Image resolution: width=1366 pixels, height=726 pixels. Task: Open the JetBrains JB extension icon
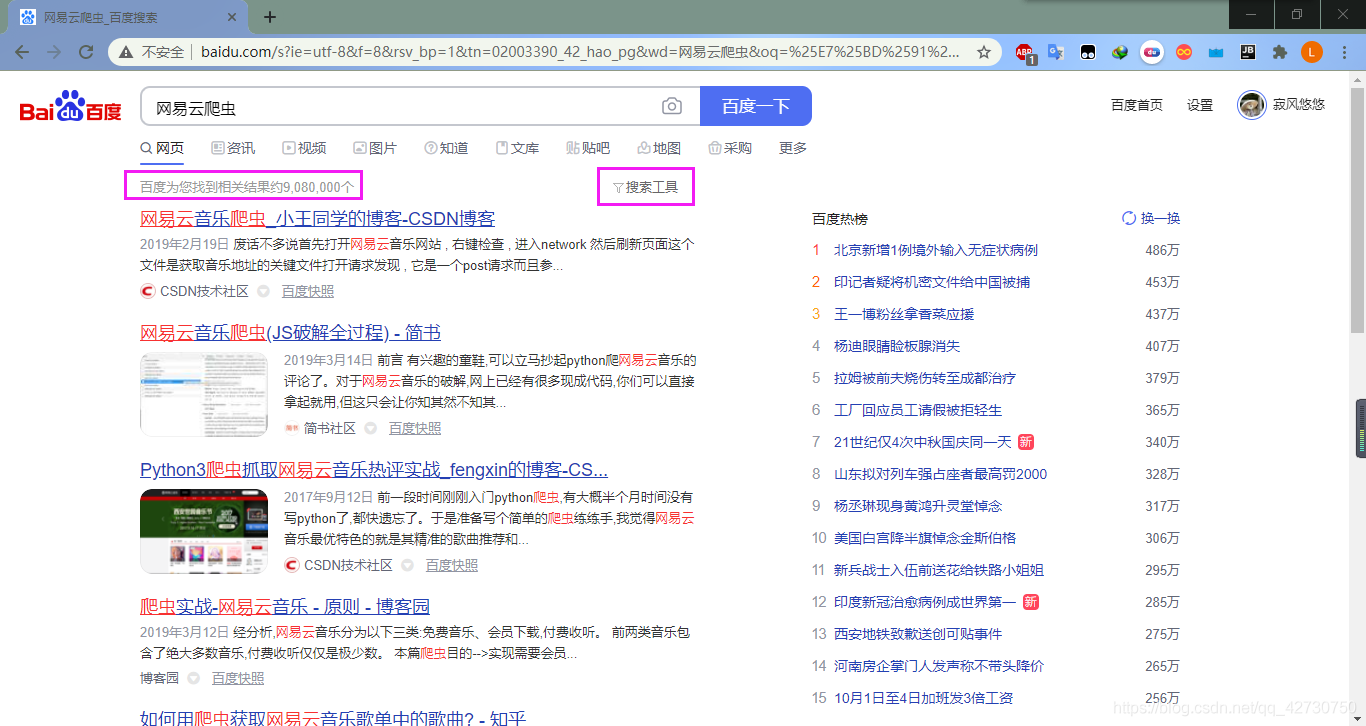pos(1248,52)
